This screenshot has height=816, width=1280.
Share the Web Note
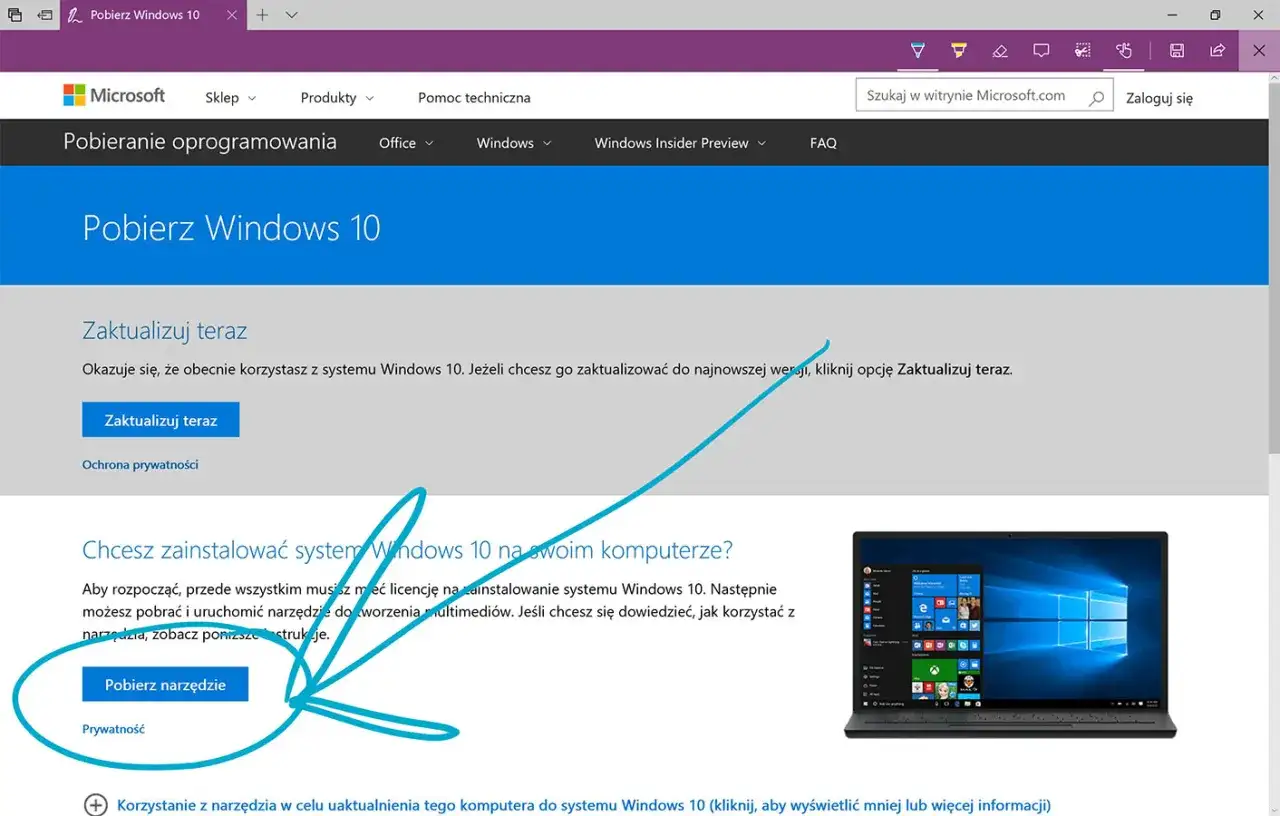click(1217, 50)
